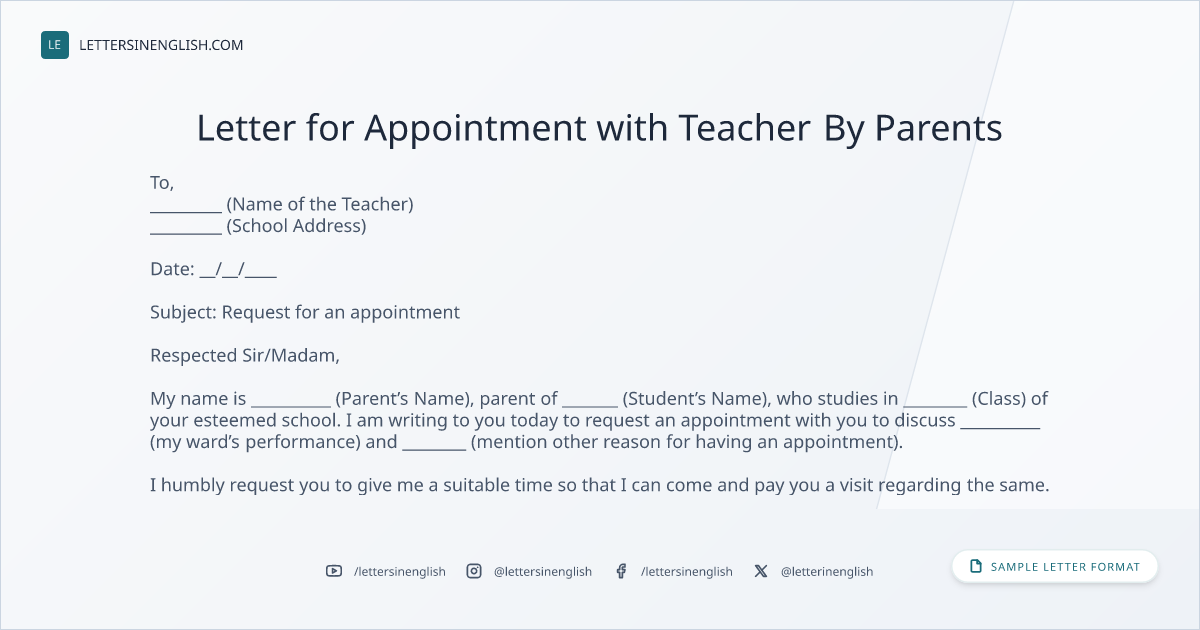Viewport: 1200px width, 630px height.
Task: Open the @letterinenglish X handle
Action: click(x=827, y=571)
